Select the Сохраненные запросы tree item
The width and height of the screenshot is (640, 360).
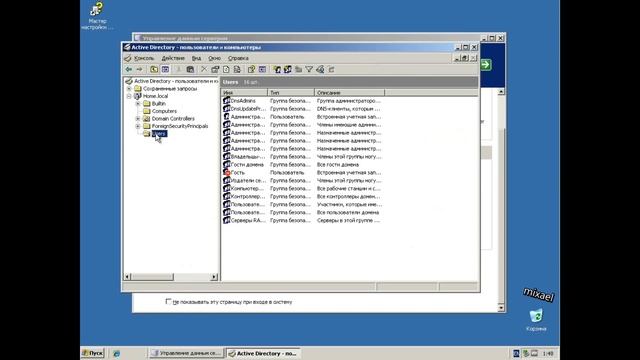(x=170, y=89)
